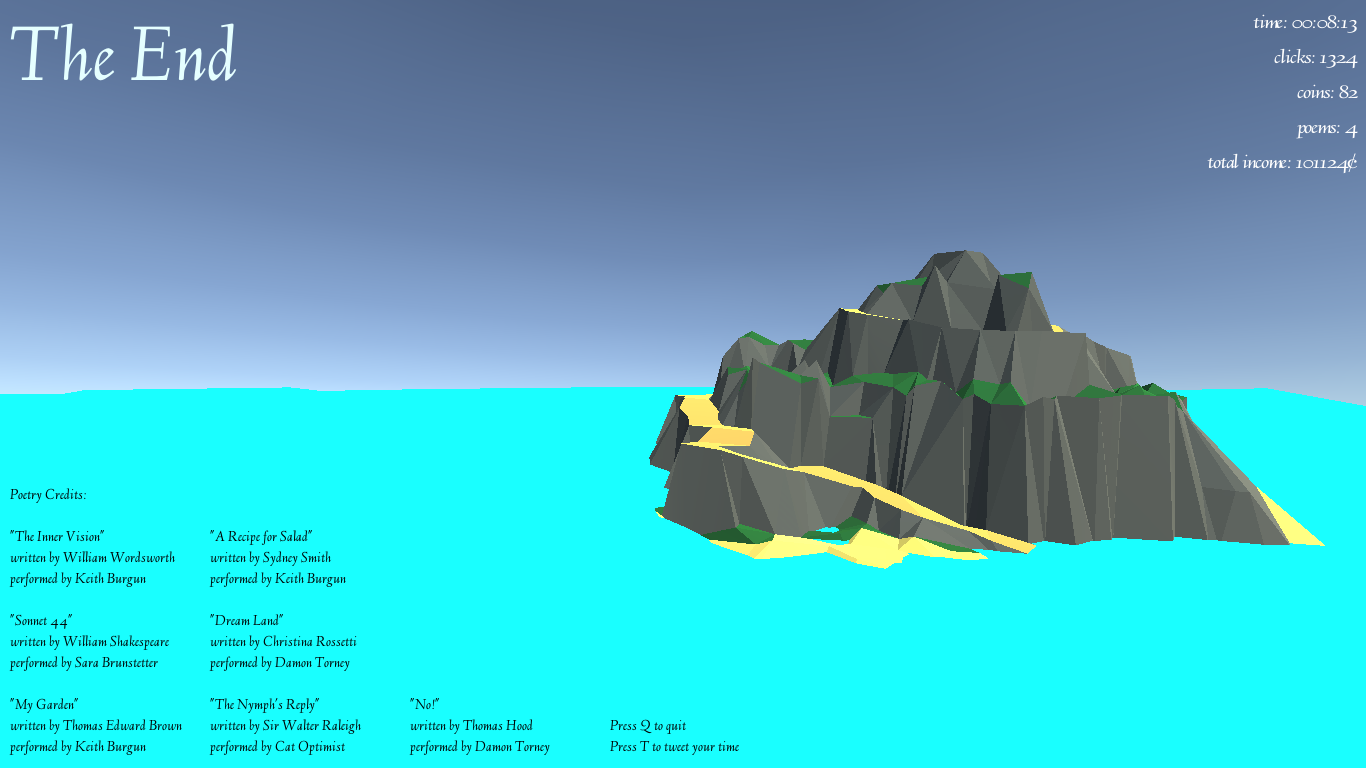Viewport: 1366px width, 768px height.
Task: Click 'The End' title heading
Action: 123,54
